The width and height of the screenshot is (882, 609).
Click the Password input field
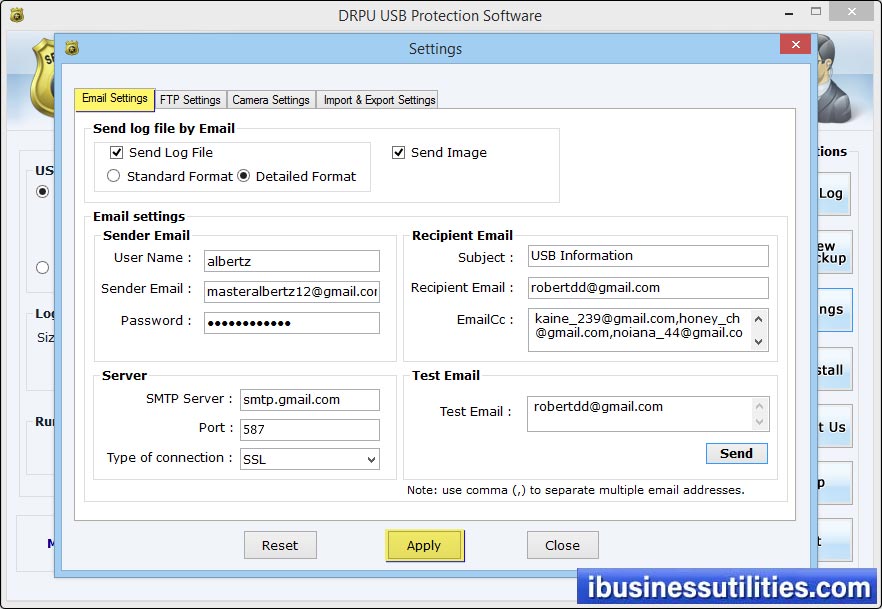click(291, 323)
